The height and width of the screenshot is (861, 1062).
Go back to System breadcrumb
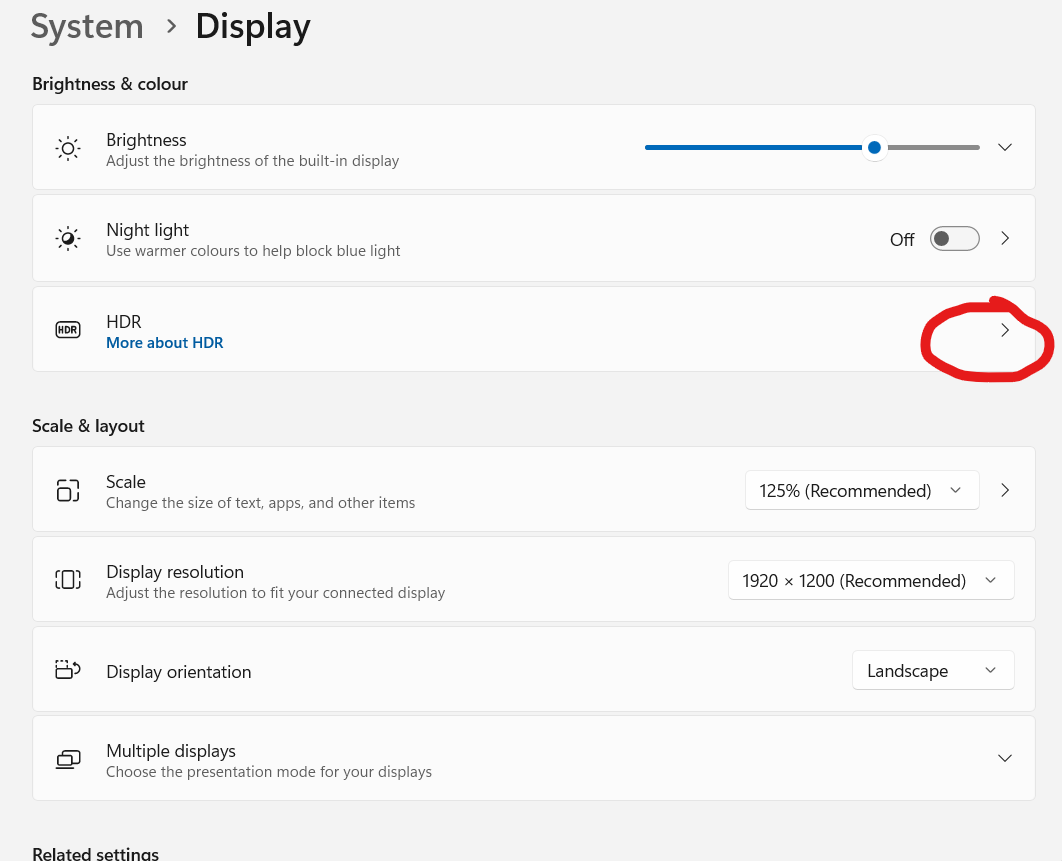(x=87, y=27)
